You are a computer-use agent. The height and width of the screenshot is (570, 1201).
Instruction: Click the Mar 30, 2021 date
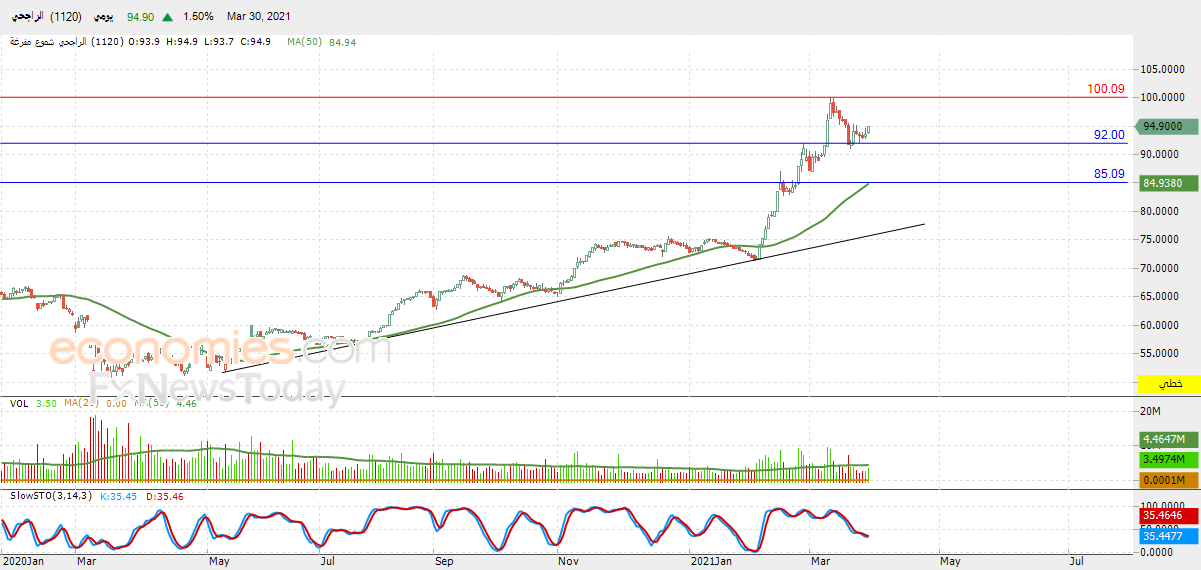260,17
